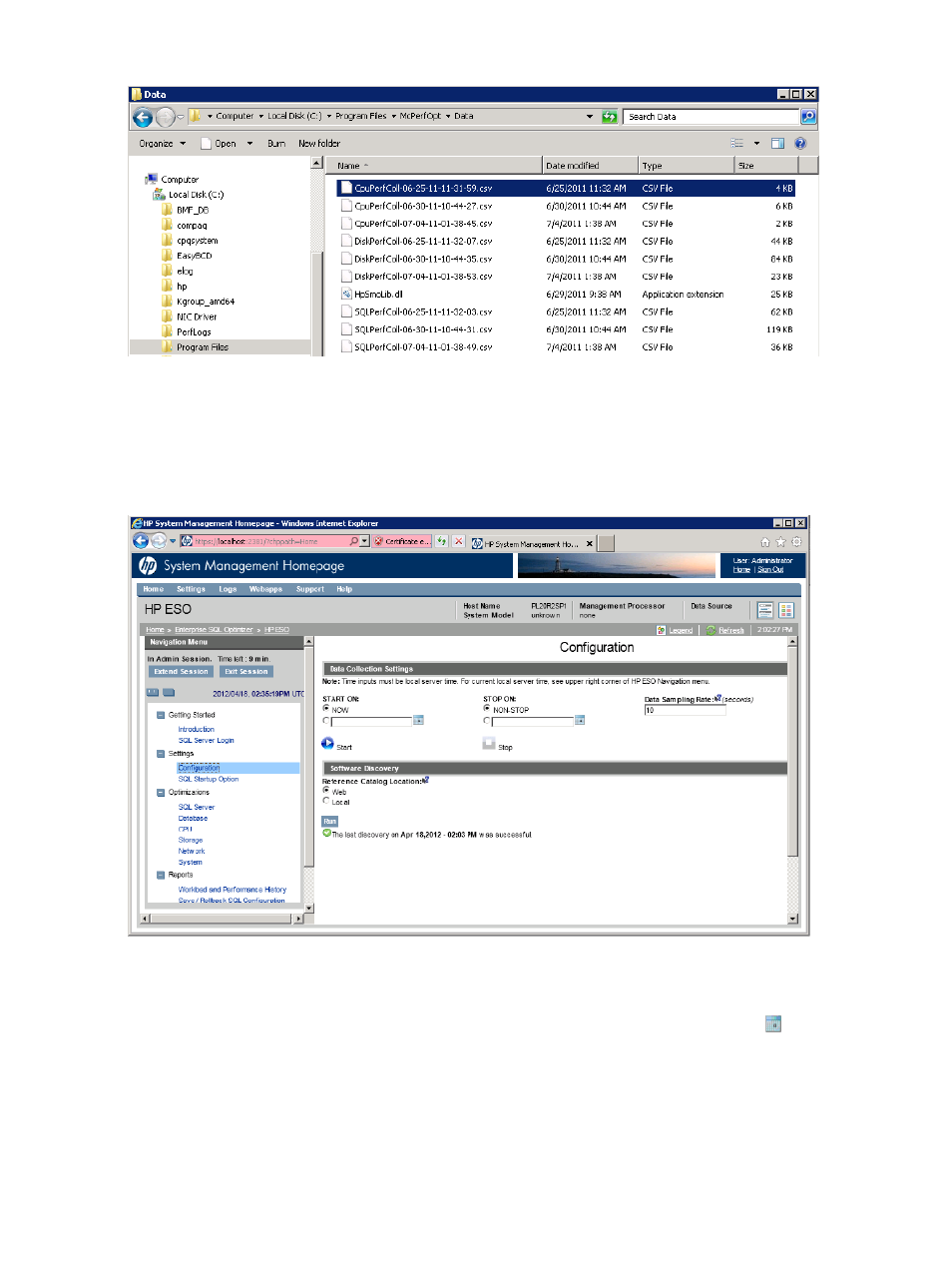Open the Settings menu in homepage
Screen dimensions: 952x1268
pyautogui.click(x=191, y=589)
